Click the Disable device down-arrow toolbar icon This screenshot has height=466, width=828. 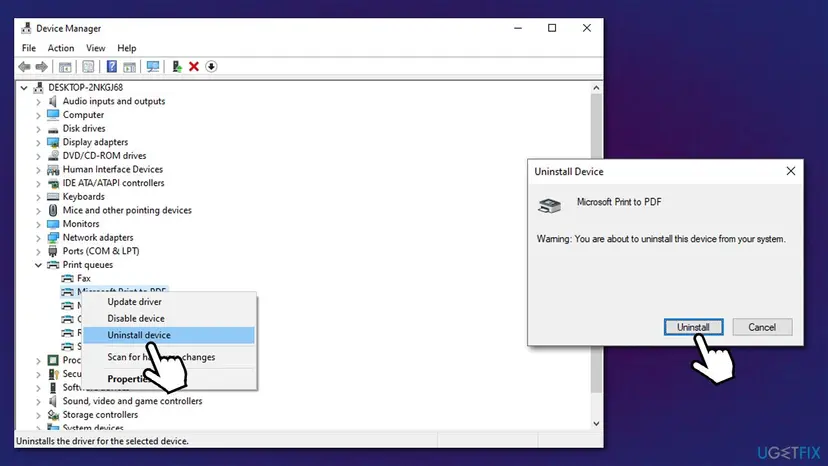tap(211, 67)
